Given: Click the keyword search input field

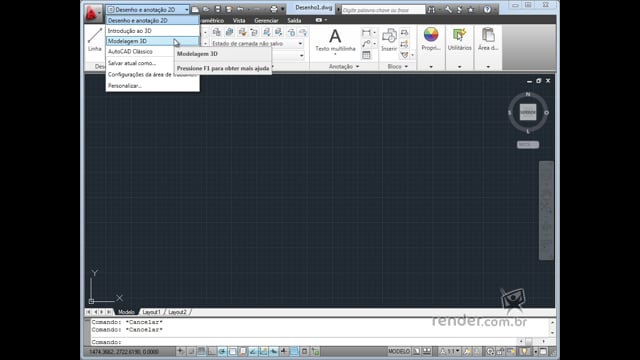Looking at the screenshot, I should (x=383, y=10).
